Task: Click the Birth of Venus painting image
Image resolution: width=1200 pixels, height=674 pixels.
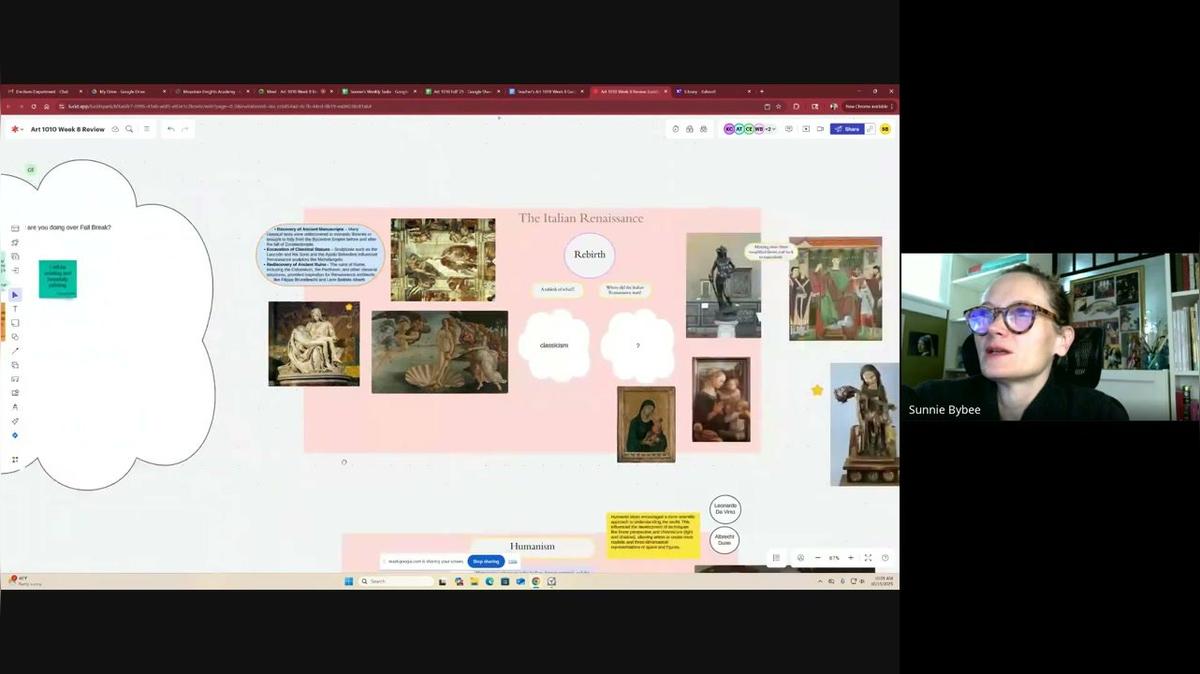Action: click(439, 351)
